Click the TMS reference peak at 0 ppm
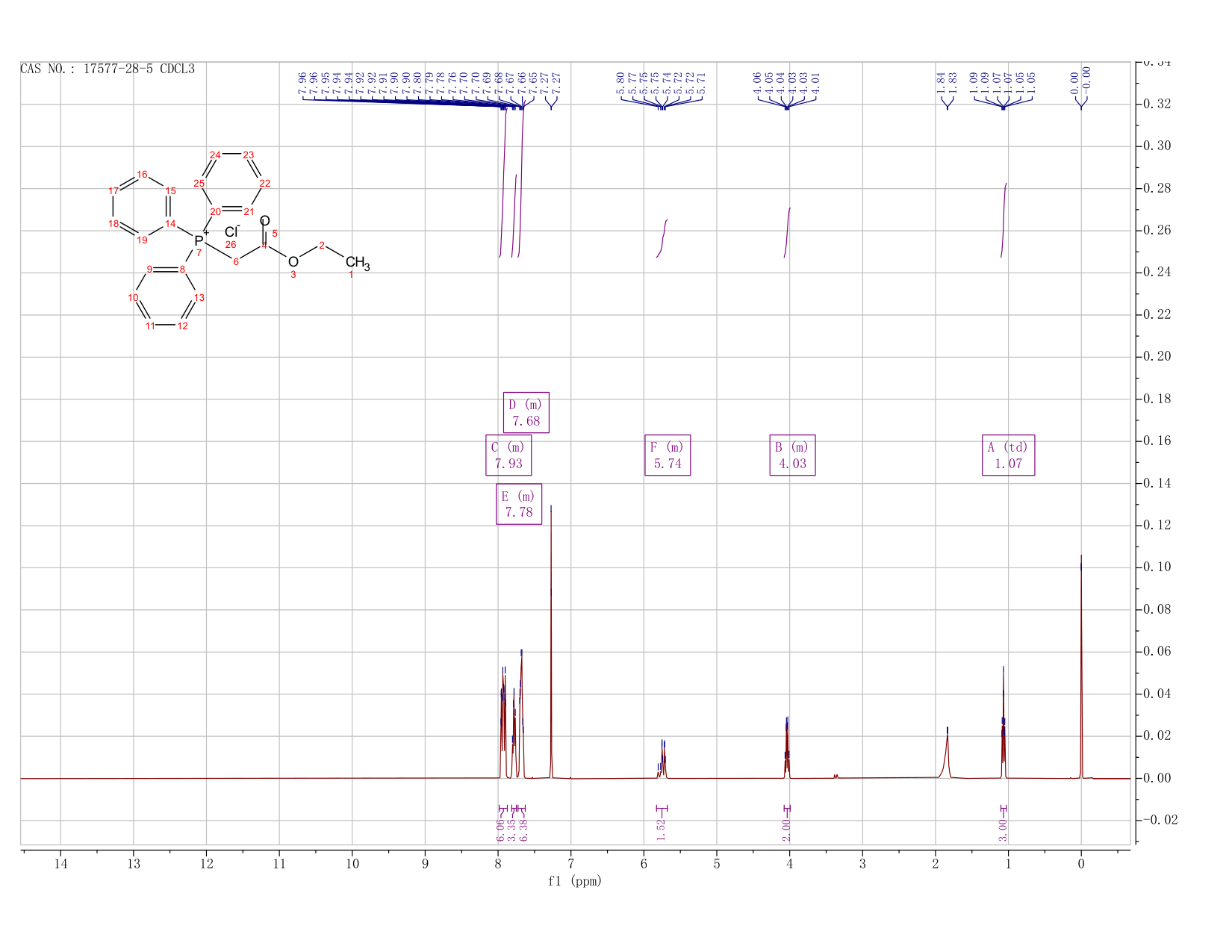Viewport: 1232px width, 952px height. 1081,667
